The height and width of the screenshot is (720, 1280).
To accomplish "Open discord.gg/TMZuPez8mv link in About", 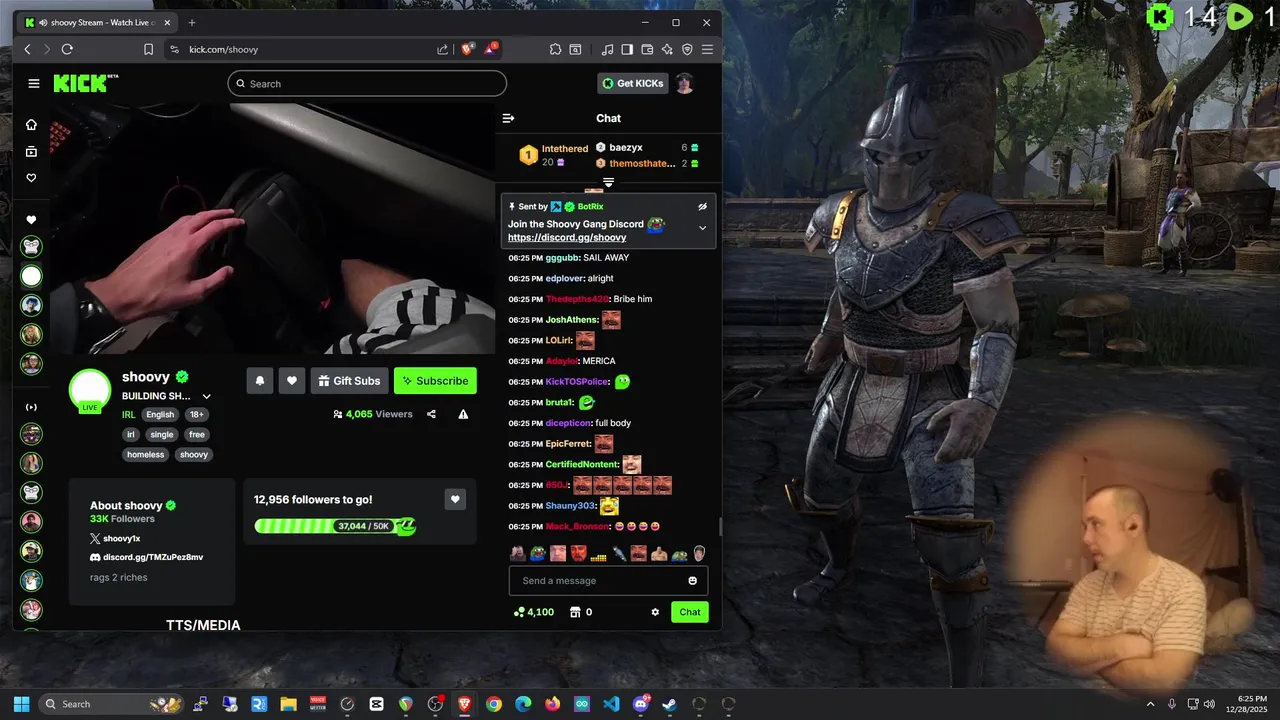I will (146, 557).
